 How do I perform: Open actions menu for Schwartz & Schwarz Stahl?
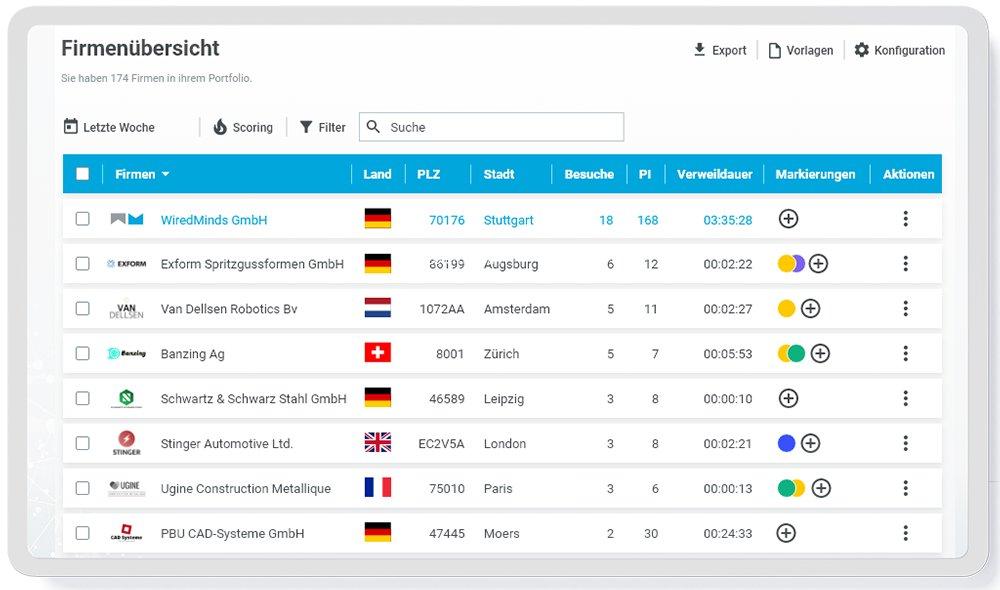tap(906, 398)
